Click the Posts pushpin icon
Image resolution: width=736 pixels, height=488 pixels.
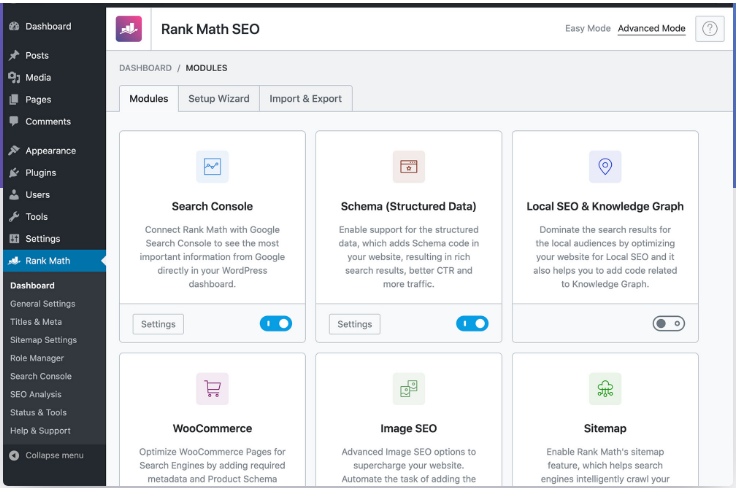(x=14, y=55)
